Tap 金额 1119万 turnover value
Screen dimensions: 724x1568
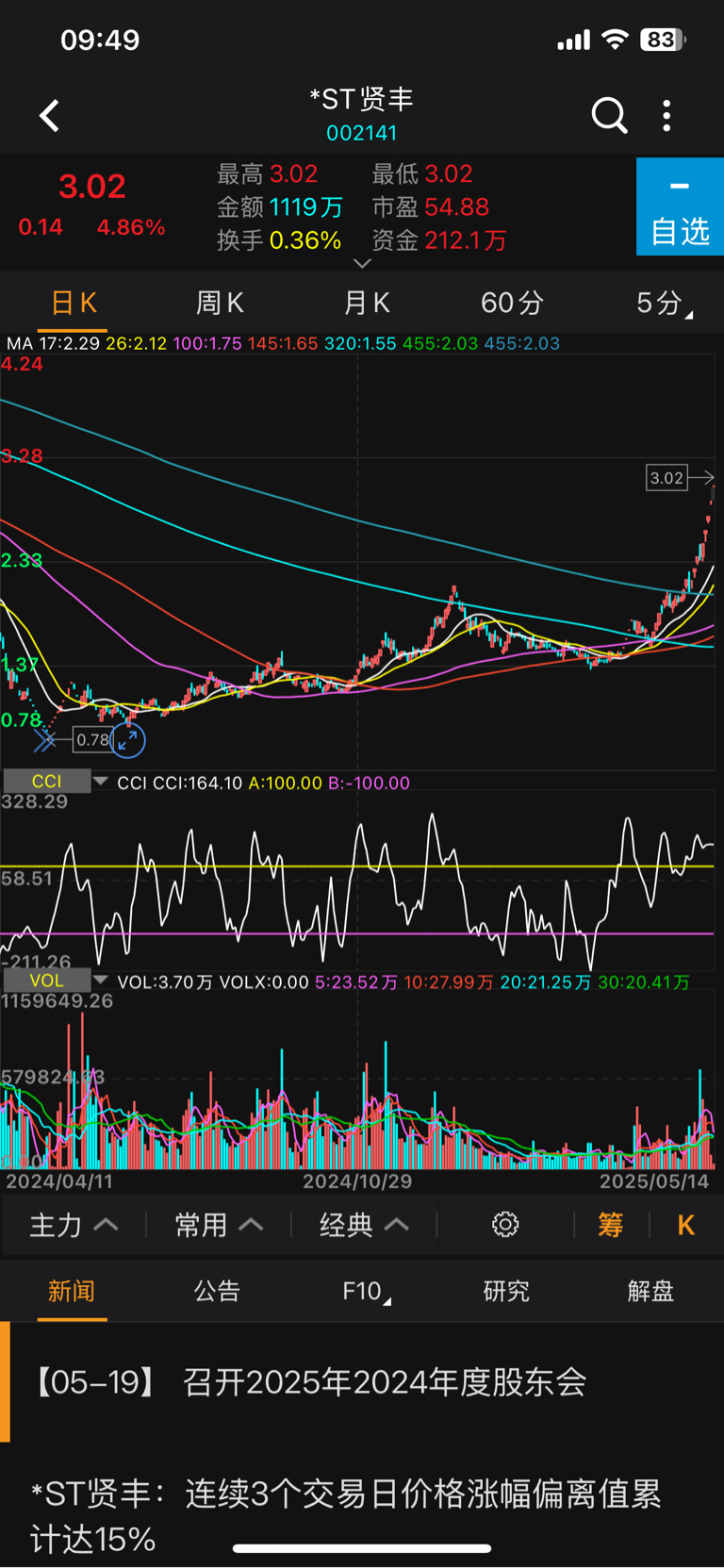(280, 207)
